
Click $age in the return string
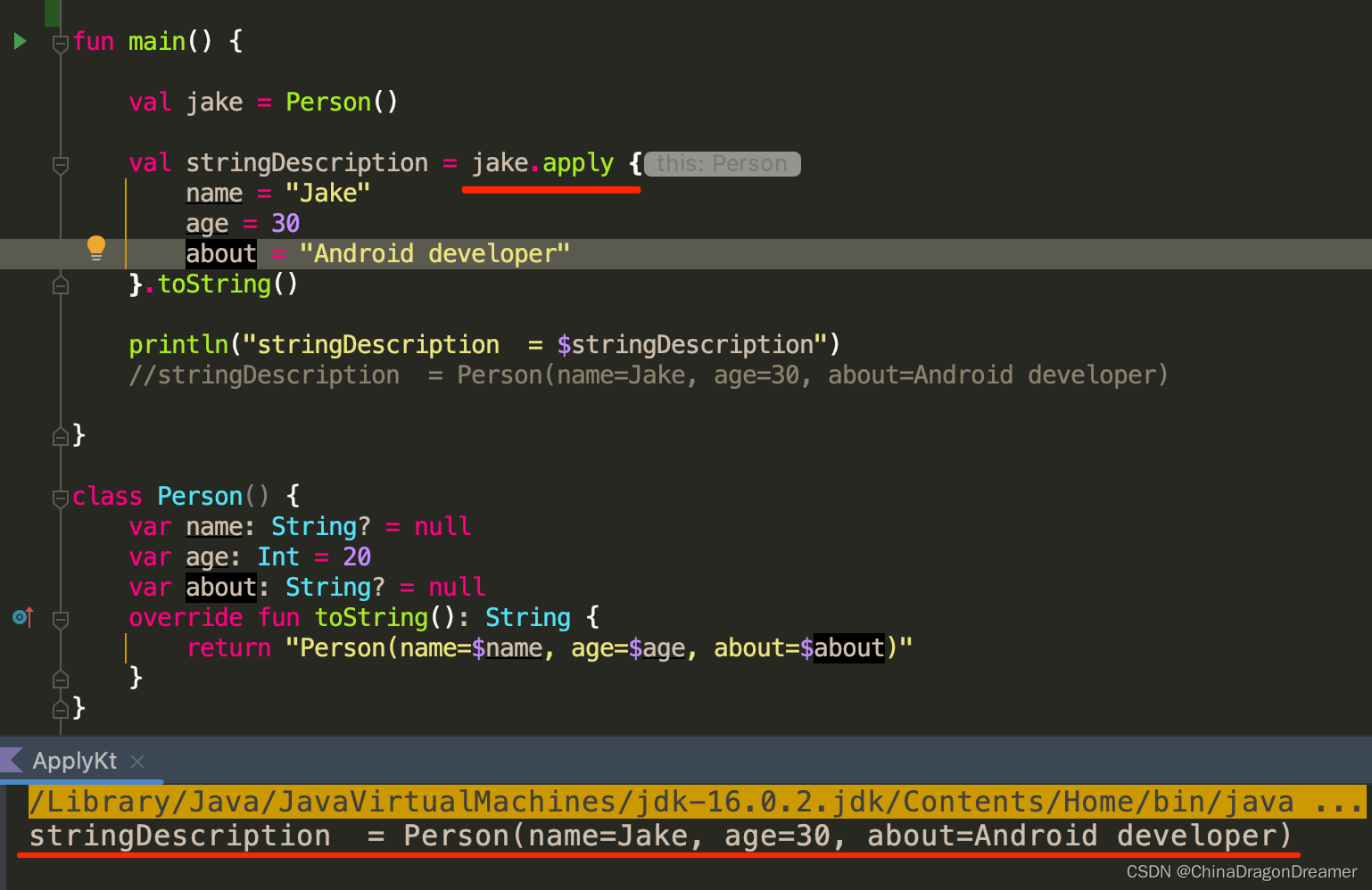tap(657, 647)
